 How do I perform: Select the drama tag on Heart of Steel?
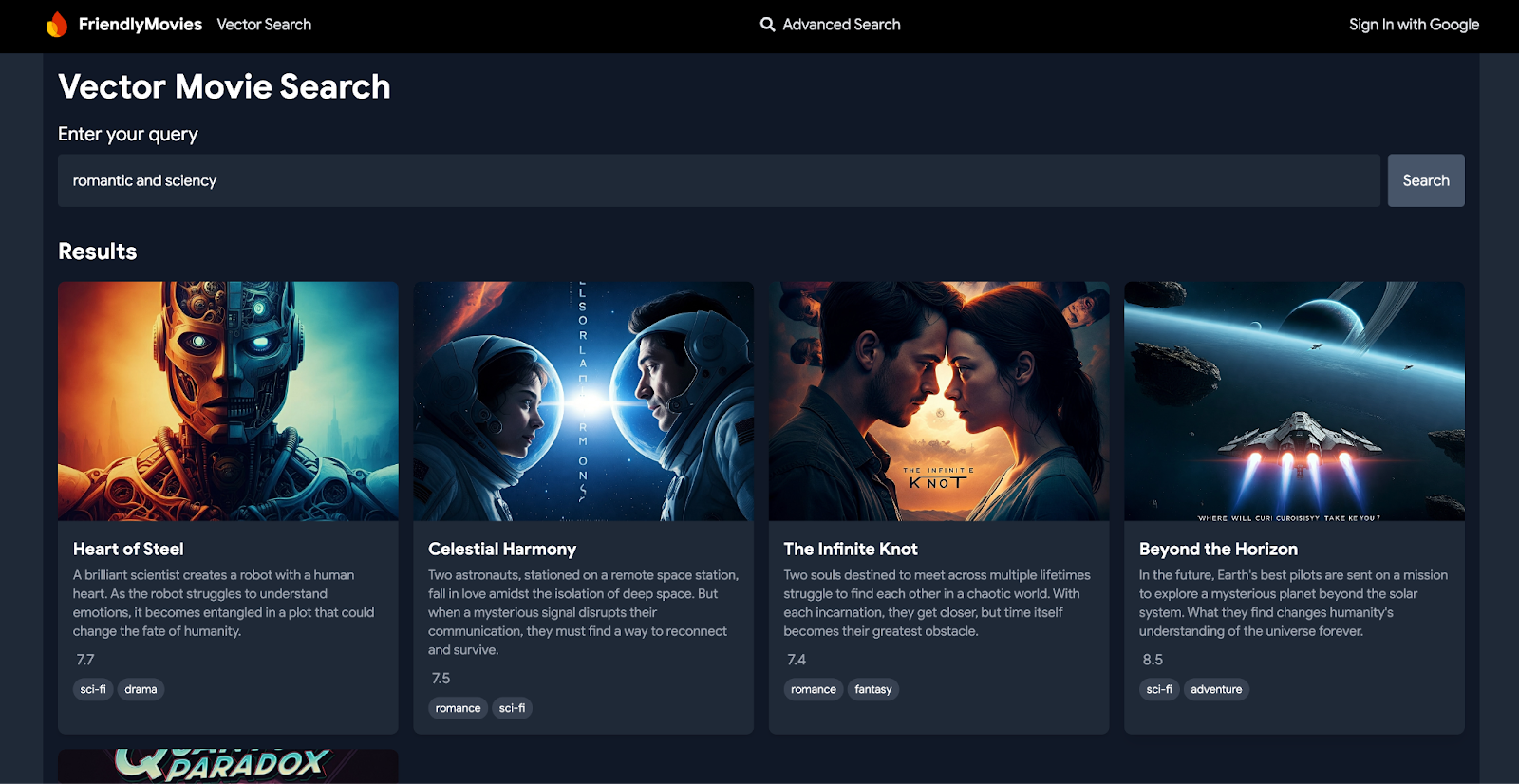tap(141, 689)
